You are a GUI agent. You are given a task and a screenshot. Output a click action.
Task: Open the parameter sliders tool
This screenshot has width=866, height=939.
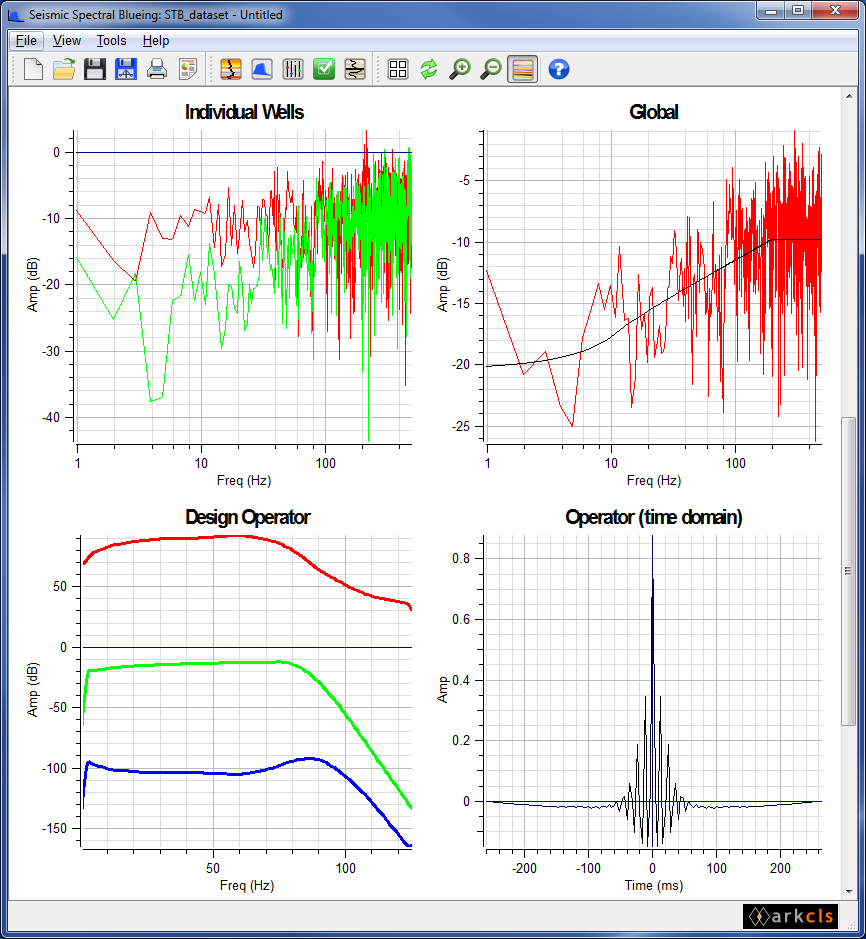click(293, 69)
